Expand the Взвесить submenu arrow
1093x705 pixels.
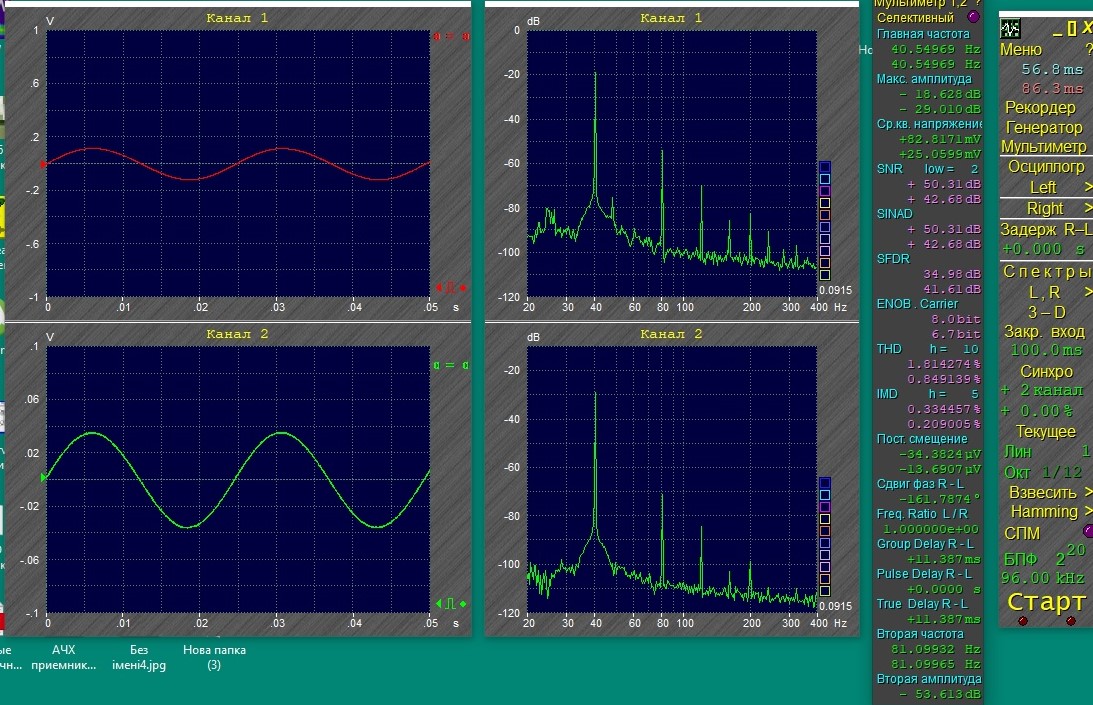point(1088,492)
